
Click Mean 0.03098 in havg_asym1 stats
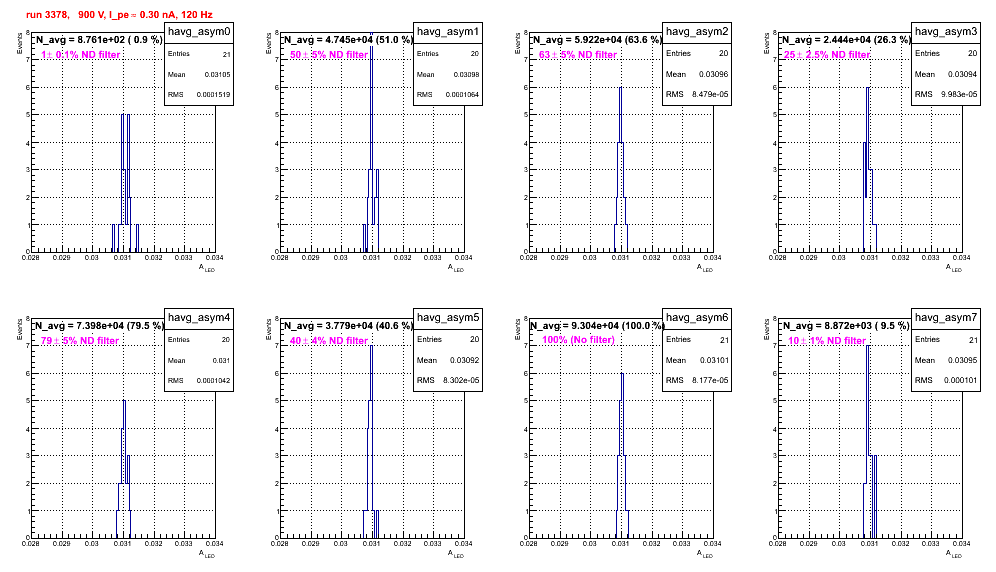(x=448, y=74)
